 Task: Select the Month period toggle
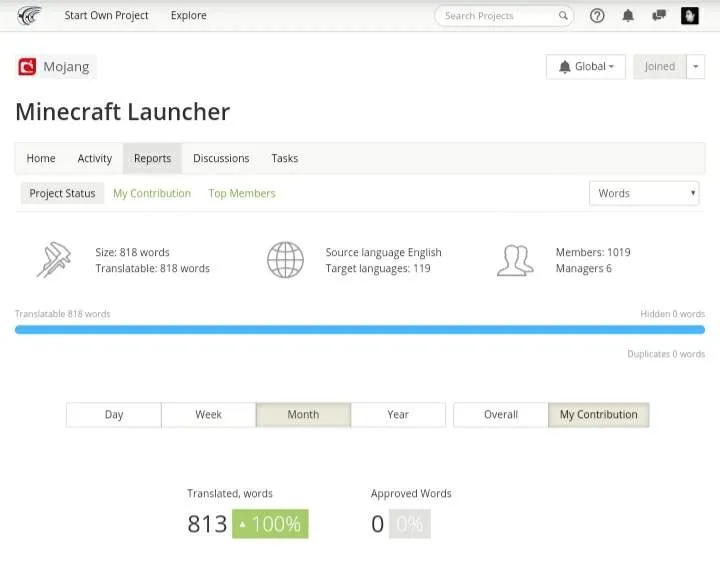click(303, 415)
